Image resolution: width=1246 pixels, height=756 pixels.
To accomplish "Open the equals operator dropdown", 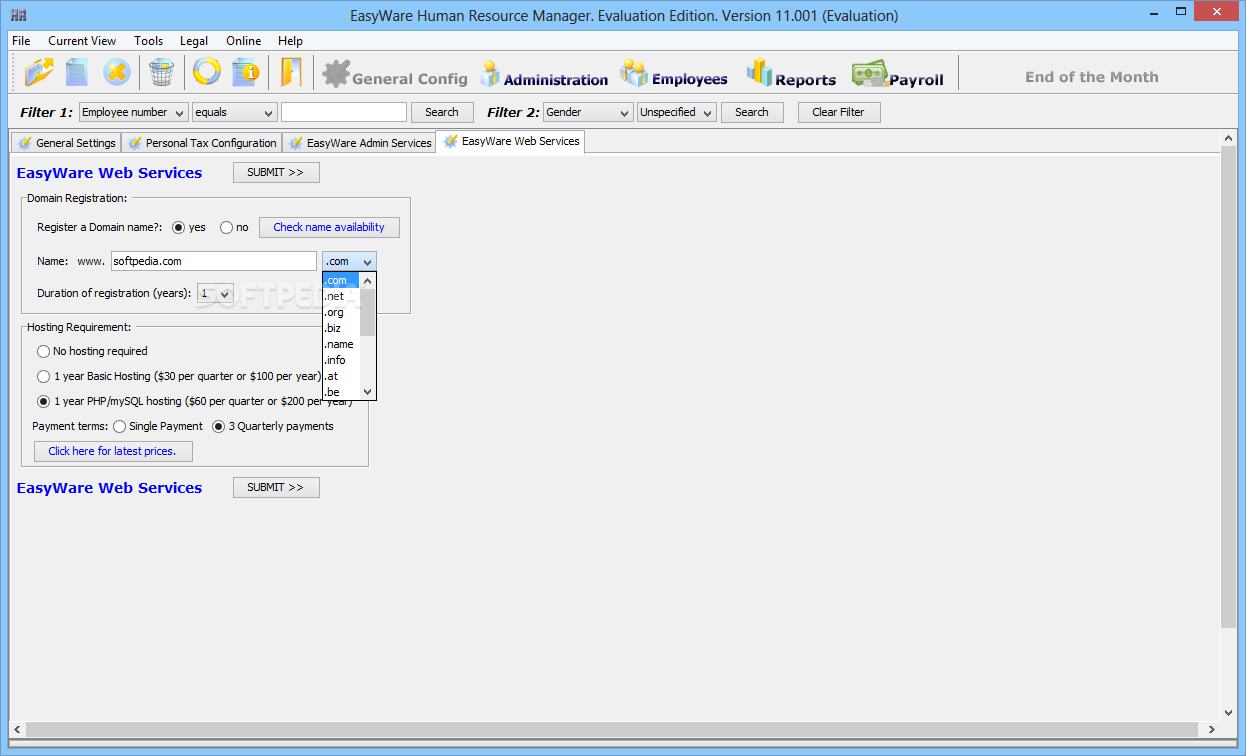I will click(234, 112).
